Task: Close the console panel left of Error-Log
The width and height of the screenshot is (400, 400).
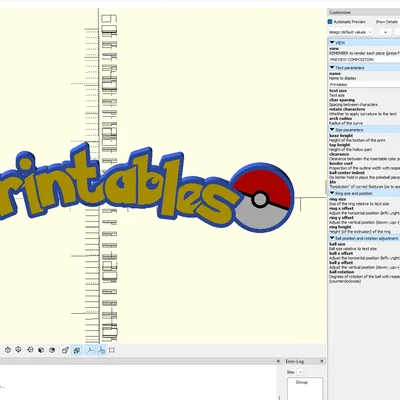Action: (x=278, y=361)
